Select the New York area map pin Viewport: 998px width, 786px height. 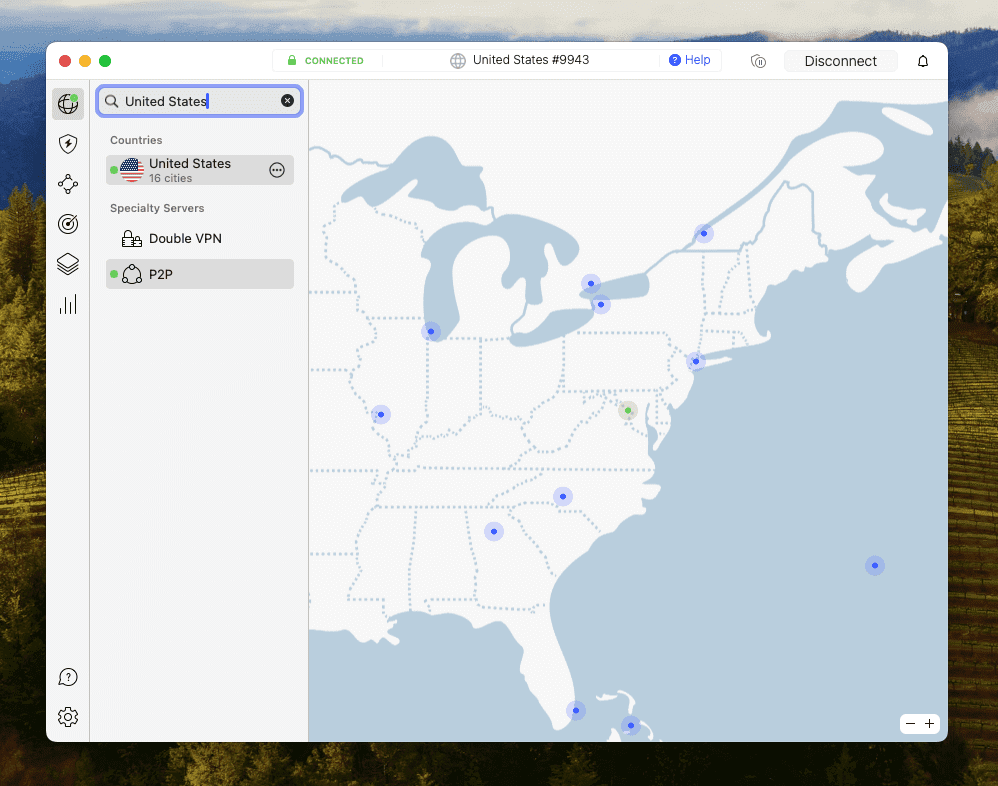696,361
